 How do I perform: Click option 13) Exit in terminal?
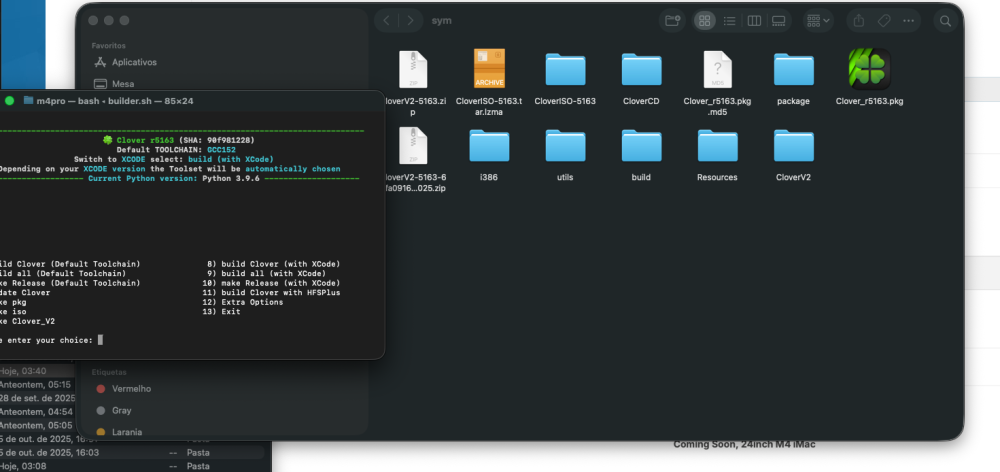click(221, 311)
